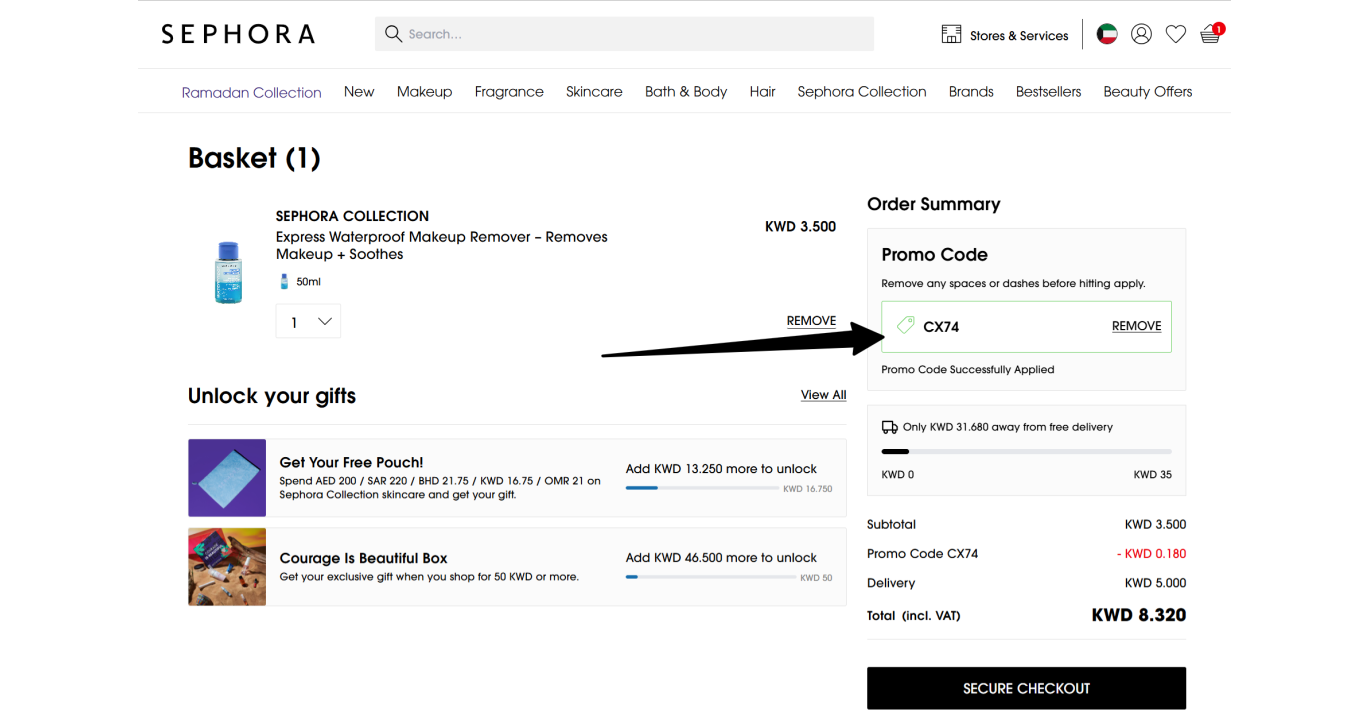Click the Delivery KWD 5.000 value
This screenshot has width=1368, height=720.
click(1155, 583)
